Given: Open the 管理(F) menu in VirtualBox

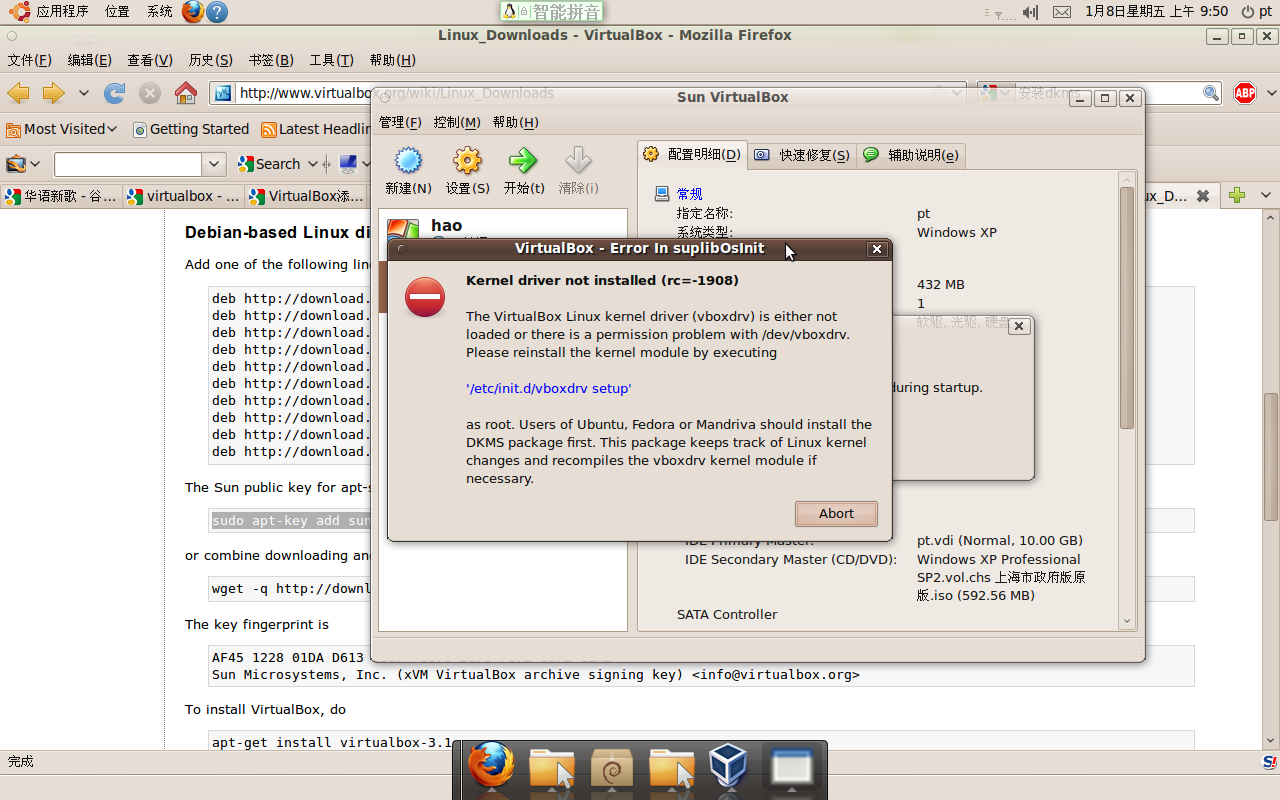Looking at the screenshot, I should tap(400, 122).
